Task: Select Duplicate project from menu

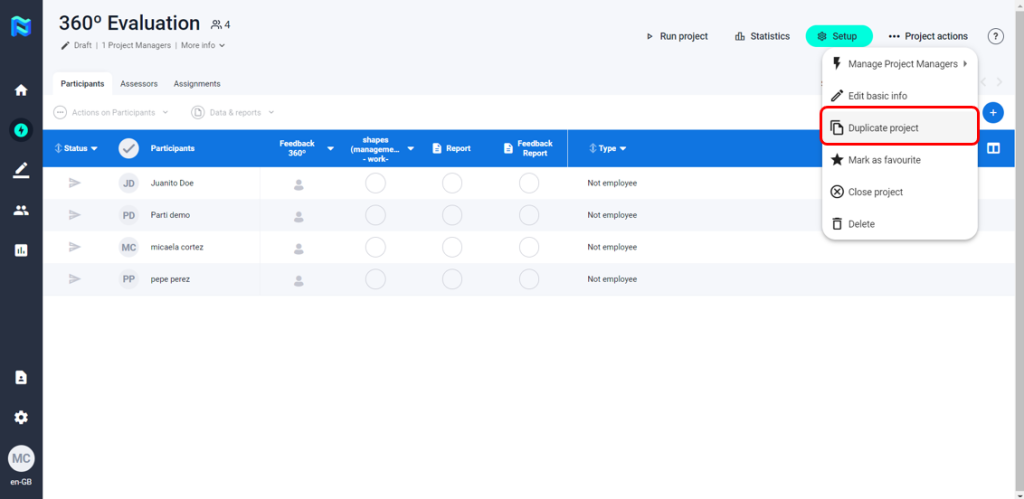Action: click(898, 128)
